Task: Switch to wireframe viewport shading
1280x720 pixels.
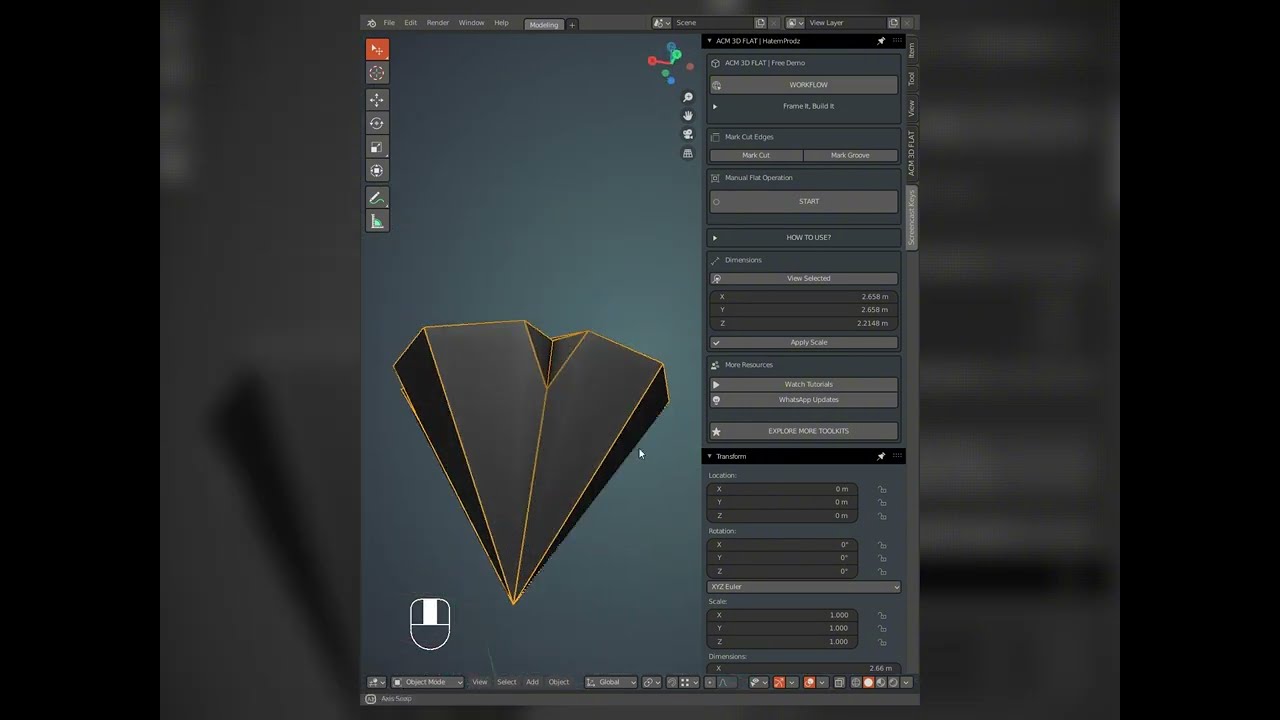Action: click(856, 682)
